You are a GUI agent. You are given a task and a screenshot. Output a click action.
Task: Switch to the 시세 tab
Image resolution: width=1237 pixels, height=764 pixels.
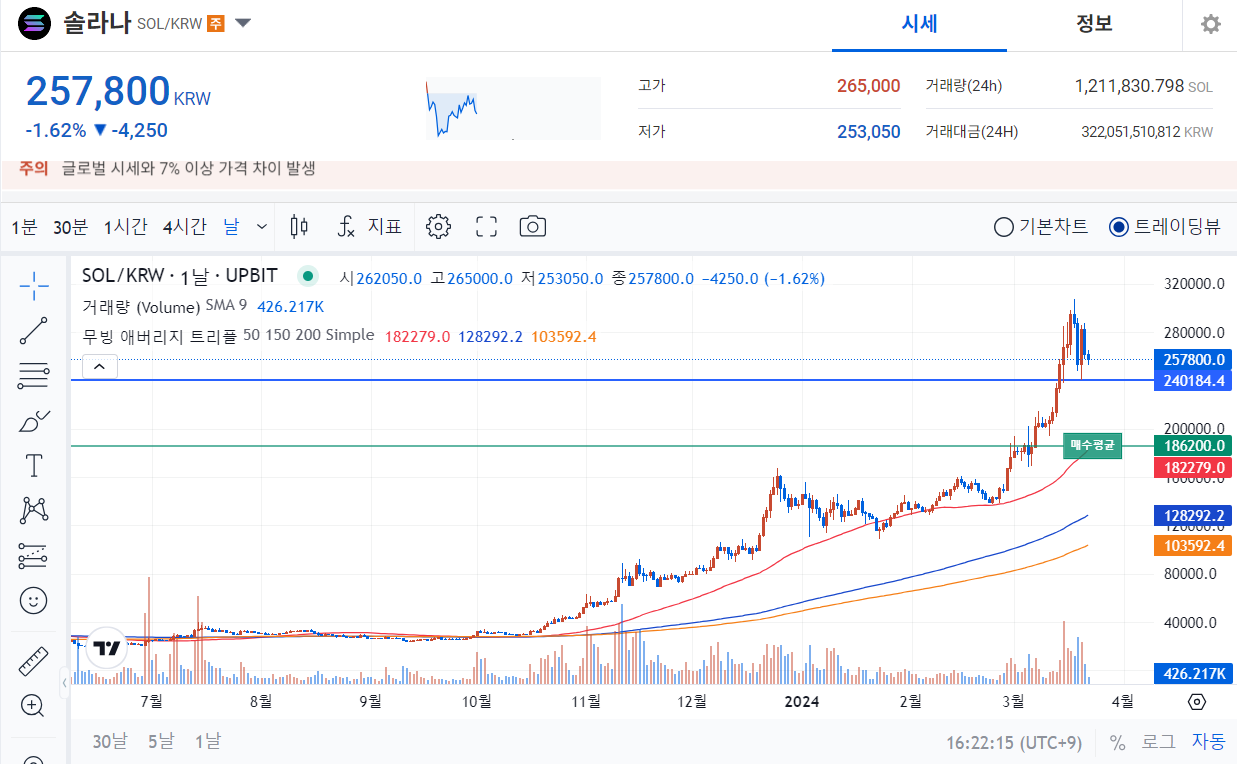[x=920, y=25]
